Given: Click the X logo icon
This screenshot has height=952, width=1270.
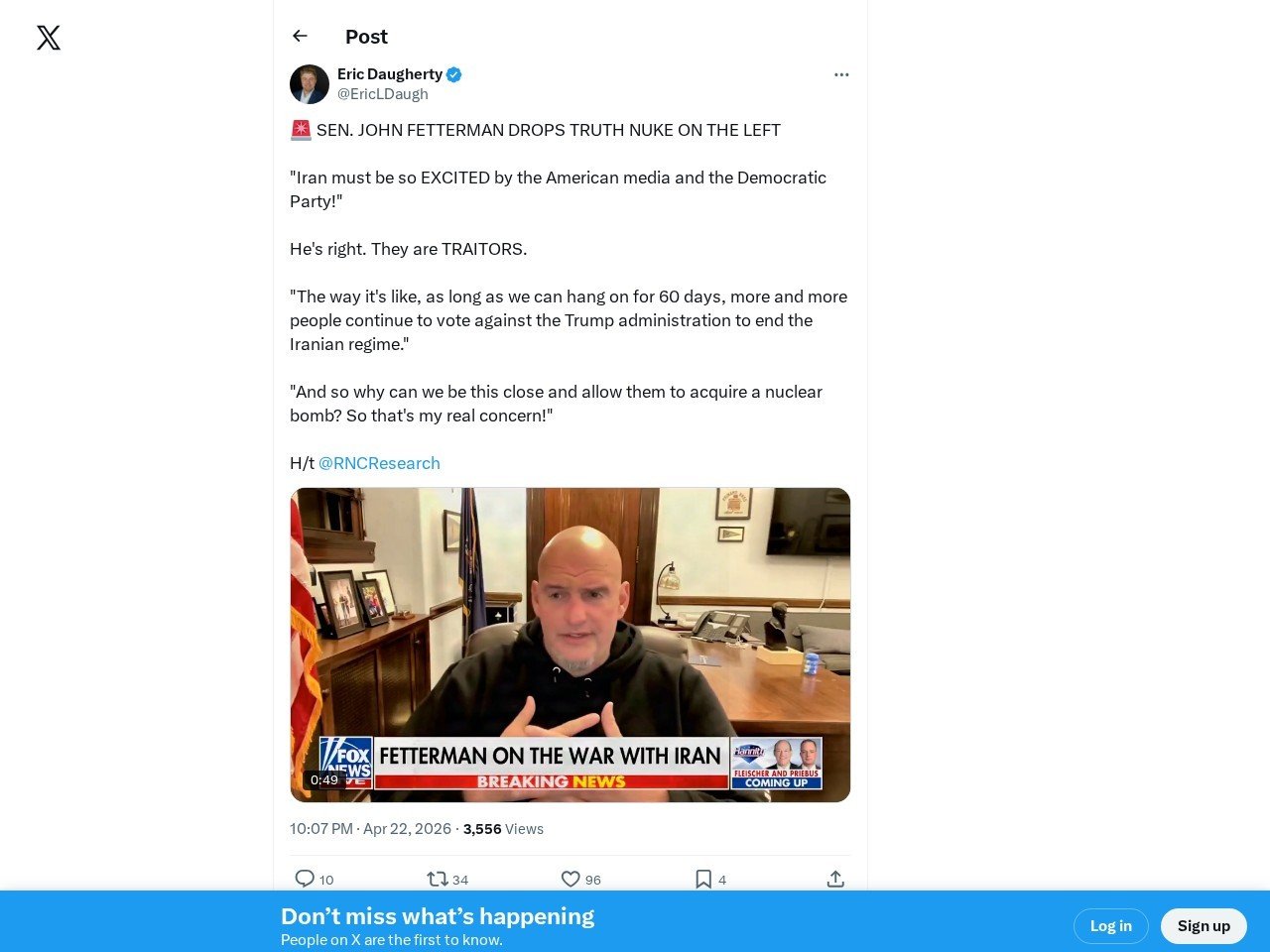Looking at the screenshot, I should (x=49, y=38).
